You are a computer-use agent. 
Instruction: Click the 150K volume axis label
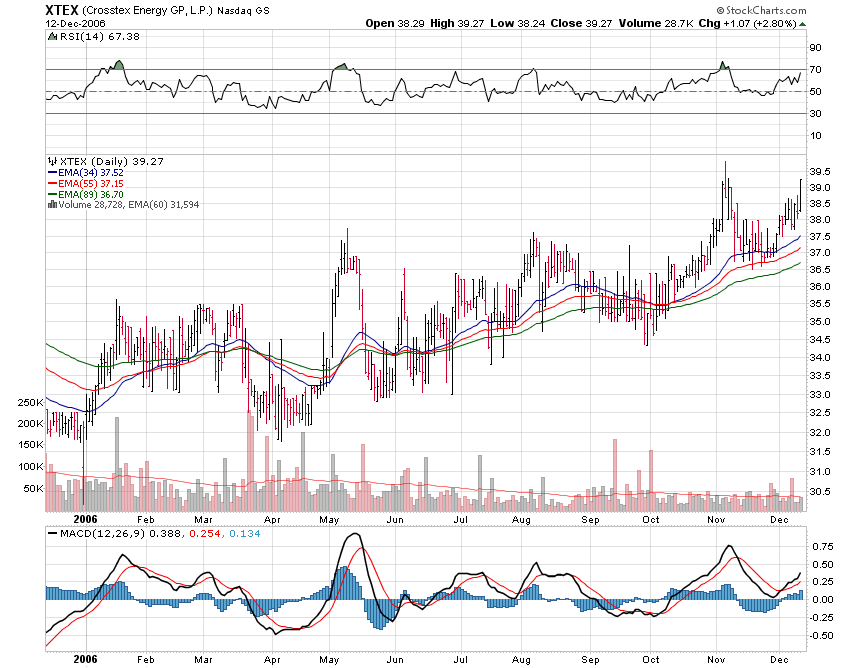pyautogui.click(x=30, y=445)
